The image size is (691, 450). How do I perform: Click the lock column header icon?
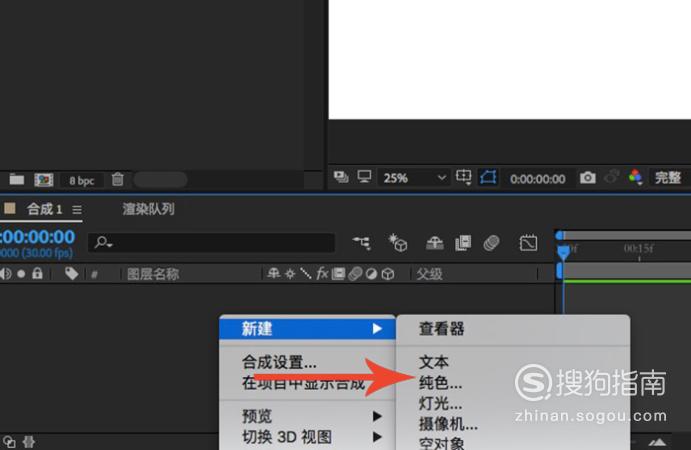coord(37,273)
